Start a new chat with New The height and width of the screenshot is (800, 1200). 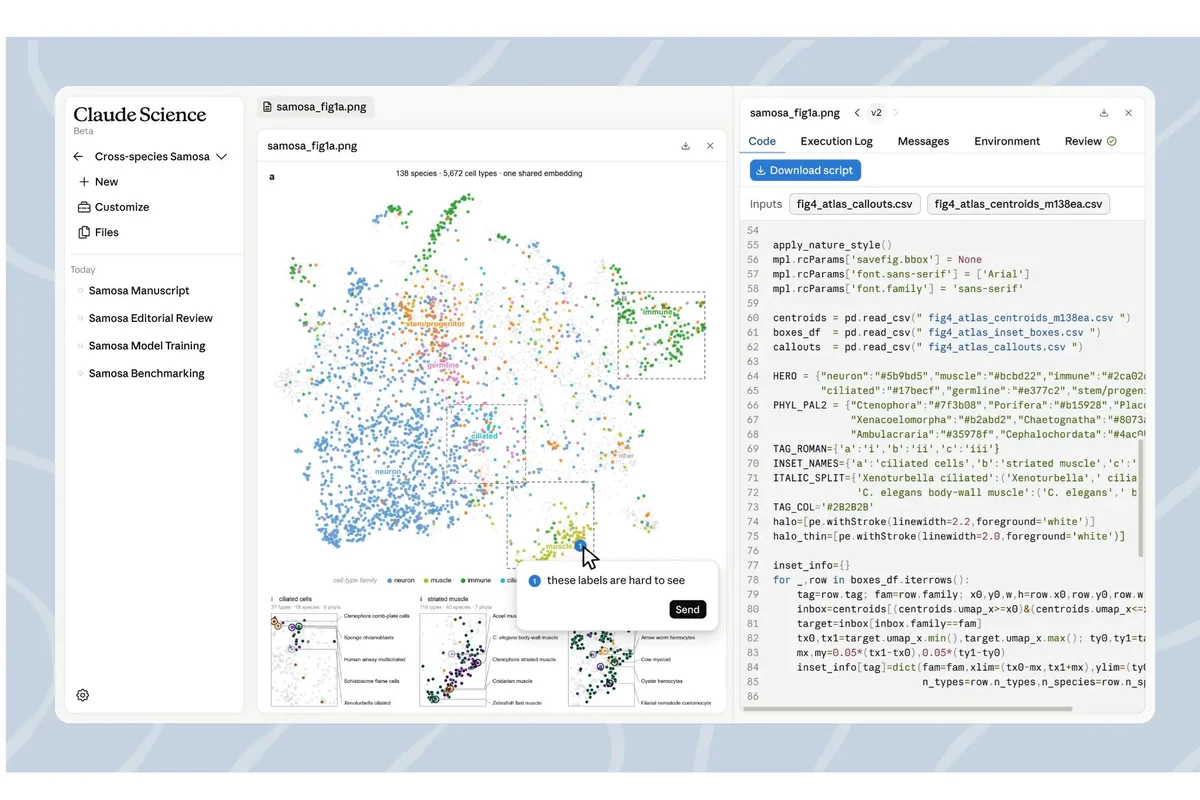98,182
